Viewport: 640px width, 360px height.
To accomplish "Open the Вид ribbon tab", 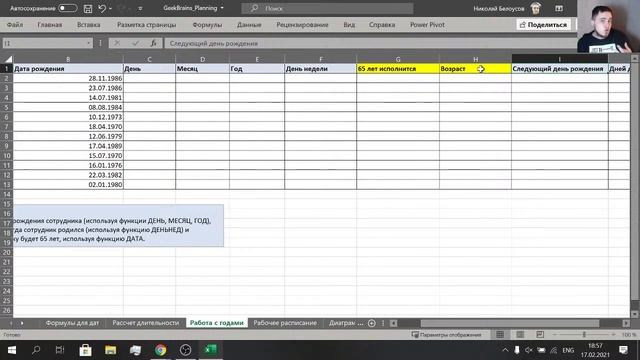I will pos(349,24).
